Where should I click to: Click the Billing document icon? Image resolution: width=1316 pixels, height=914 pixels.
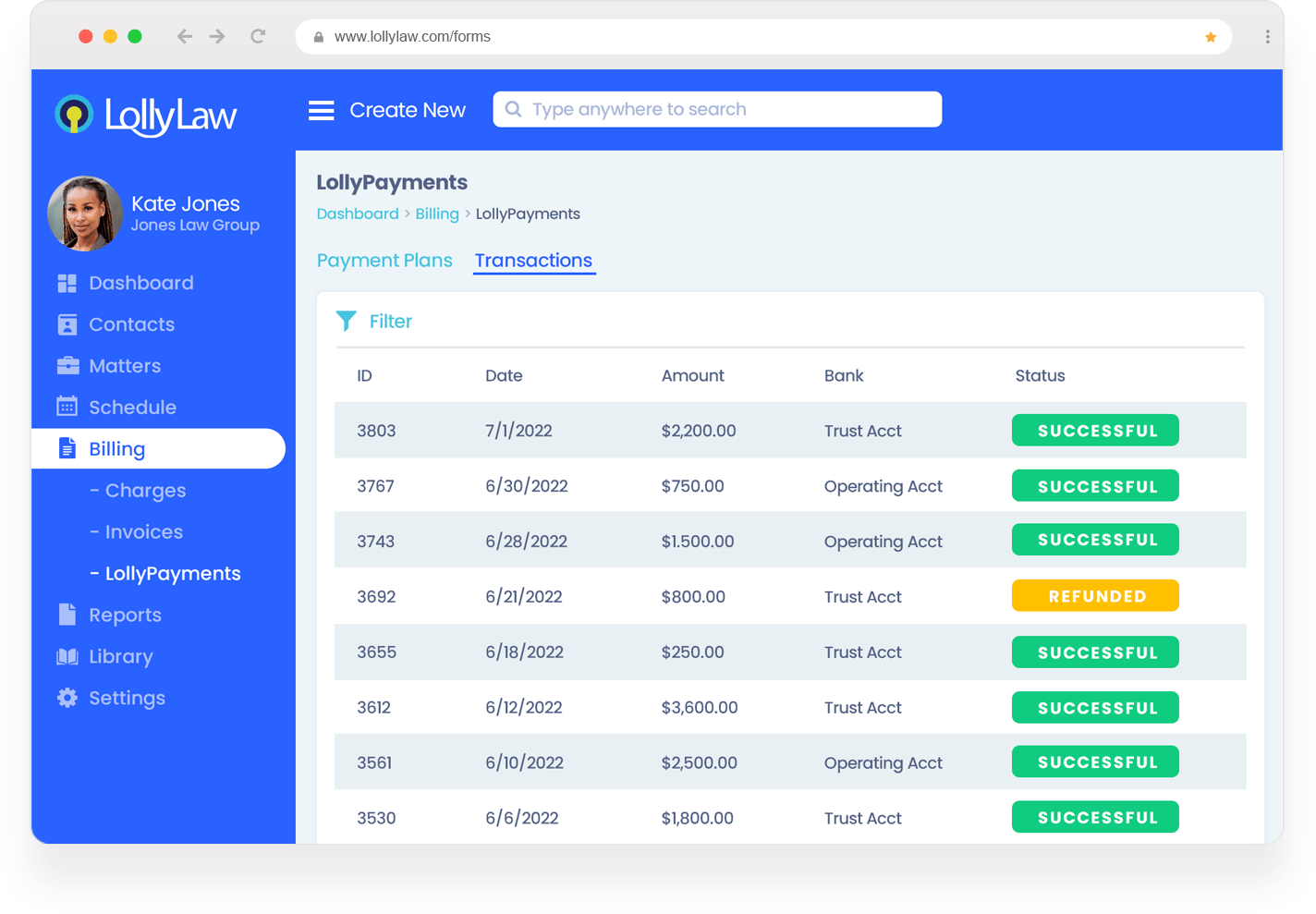(67, 448)
